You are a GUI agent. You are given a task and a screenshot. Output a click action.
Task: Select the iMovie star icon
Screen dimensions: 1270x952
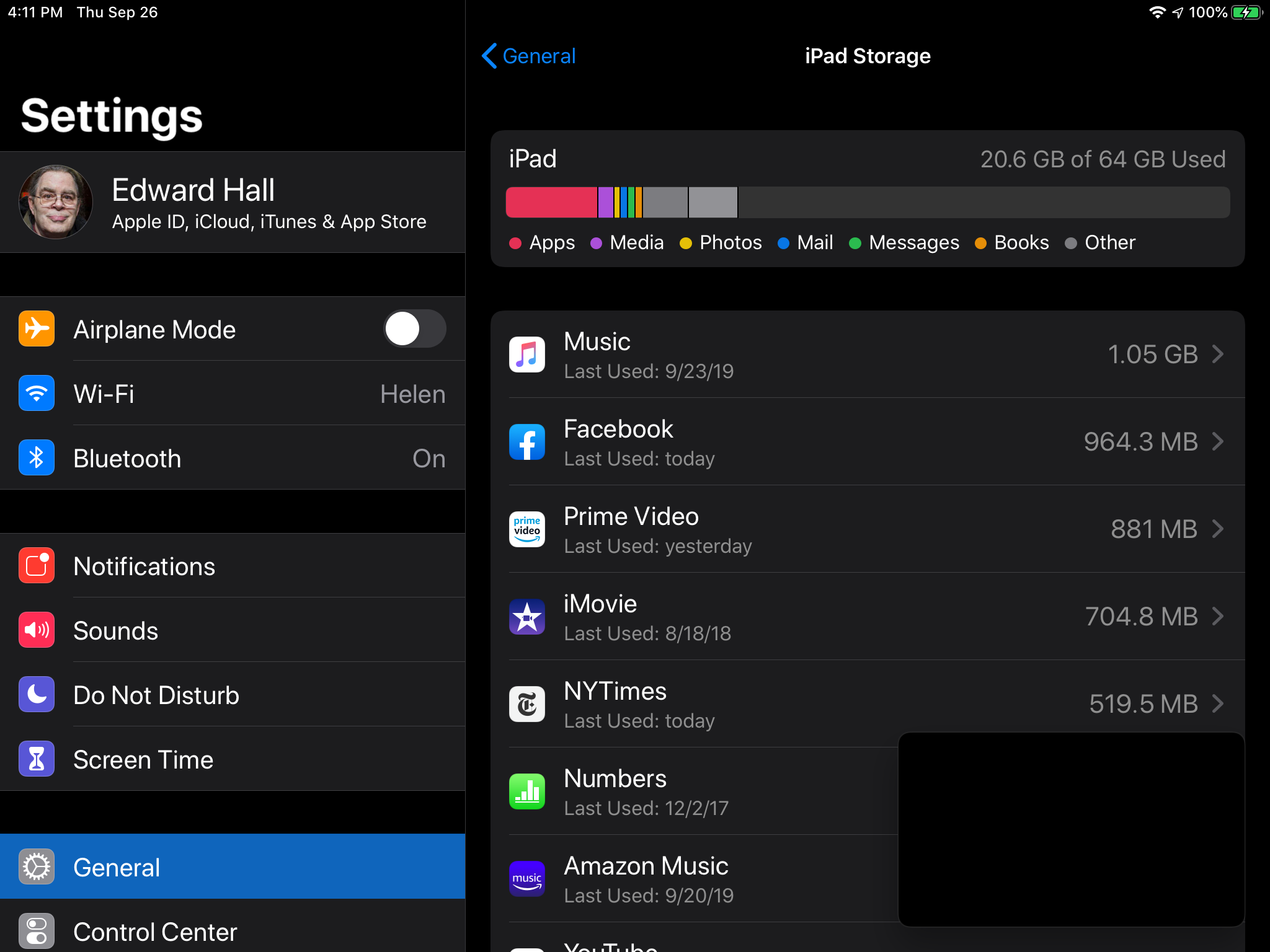(x=526, y=617)
